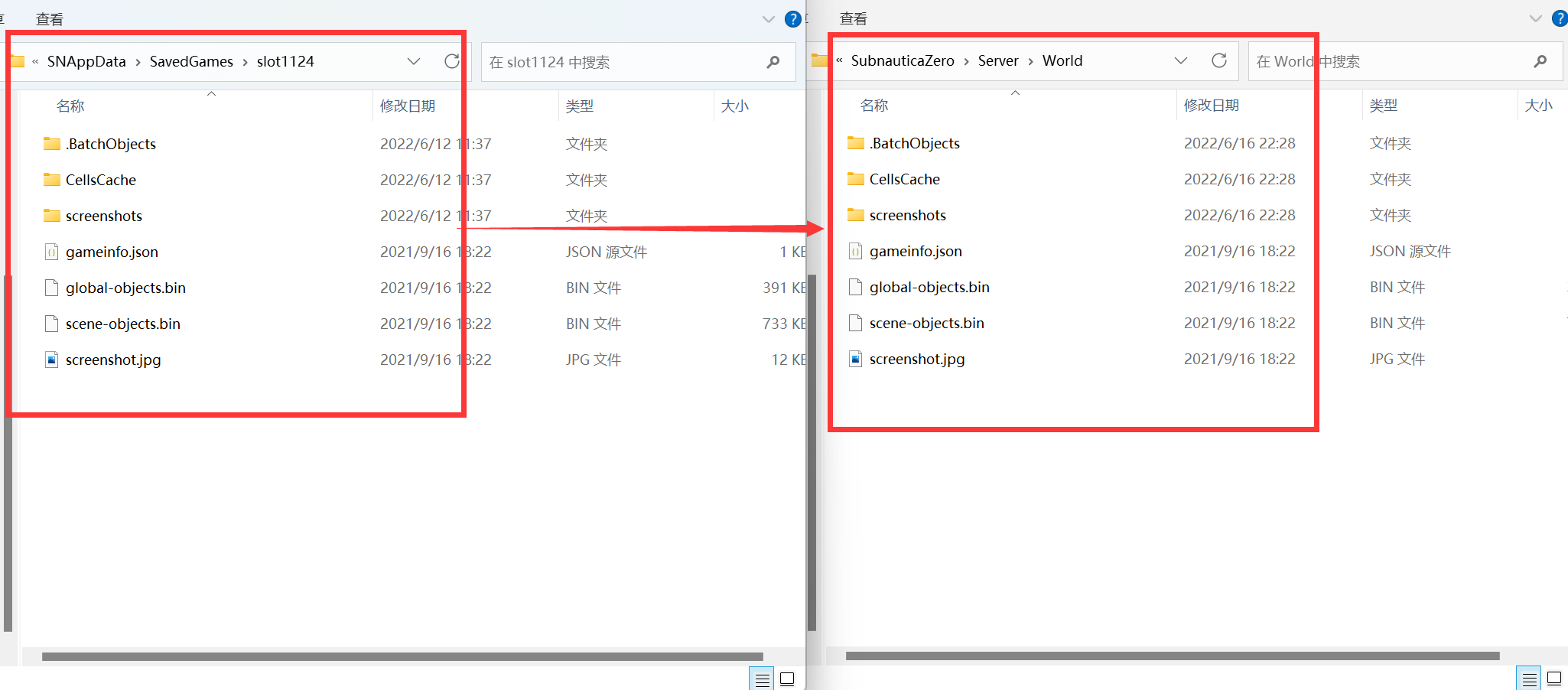The width and height of the screenshot is (1568, 690).
Task: Open subfolder chevron after SNAppData
Action: 138,62
